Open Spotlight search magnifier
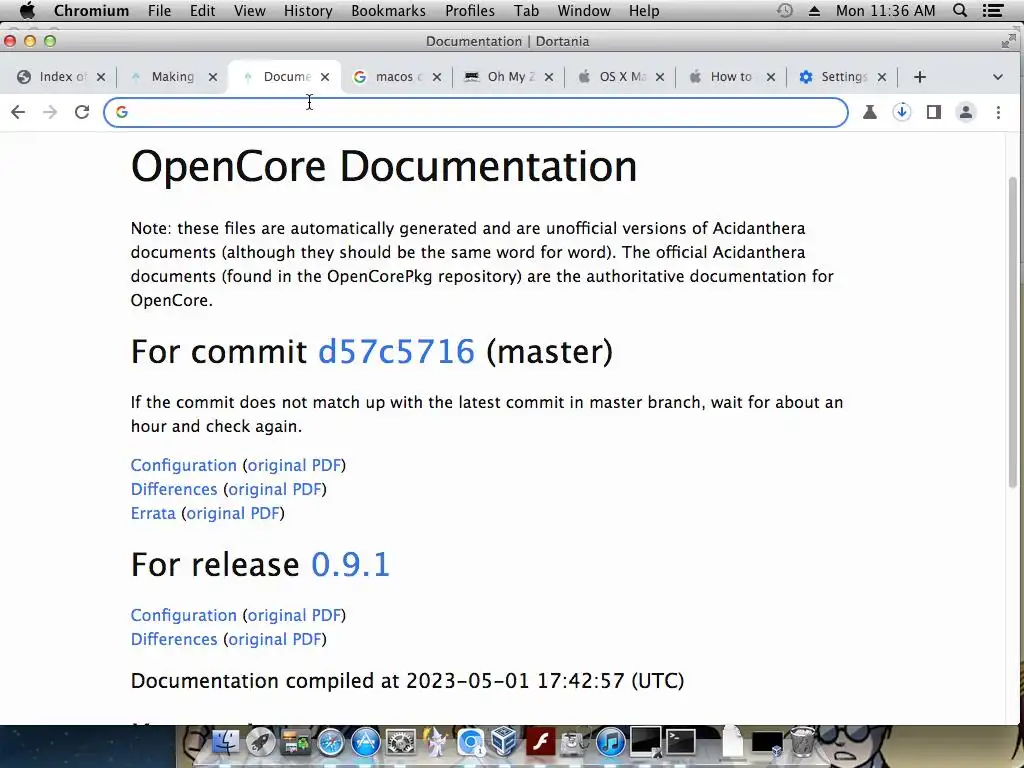This screenshot has width=1024, height=768. [960, 10]
